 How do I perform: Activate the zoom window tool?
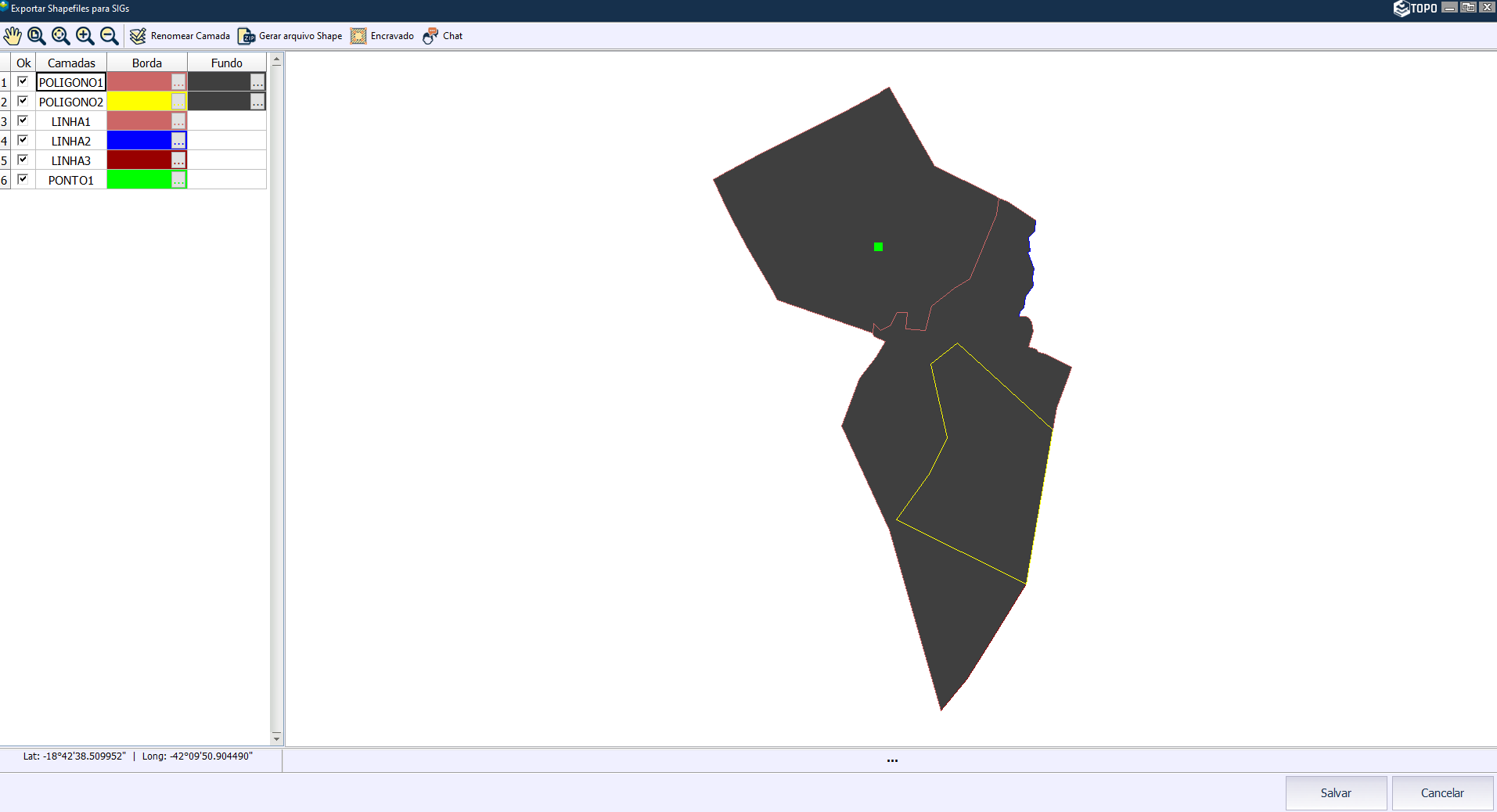36,36
